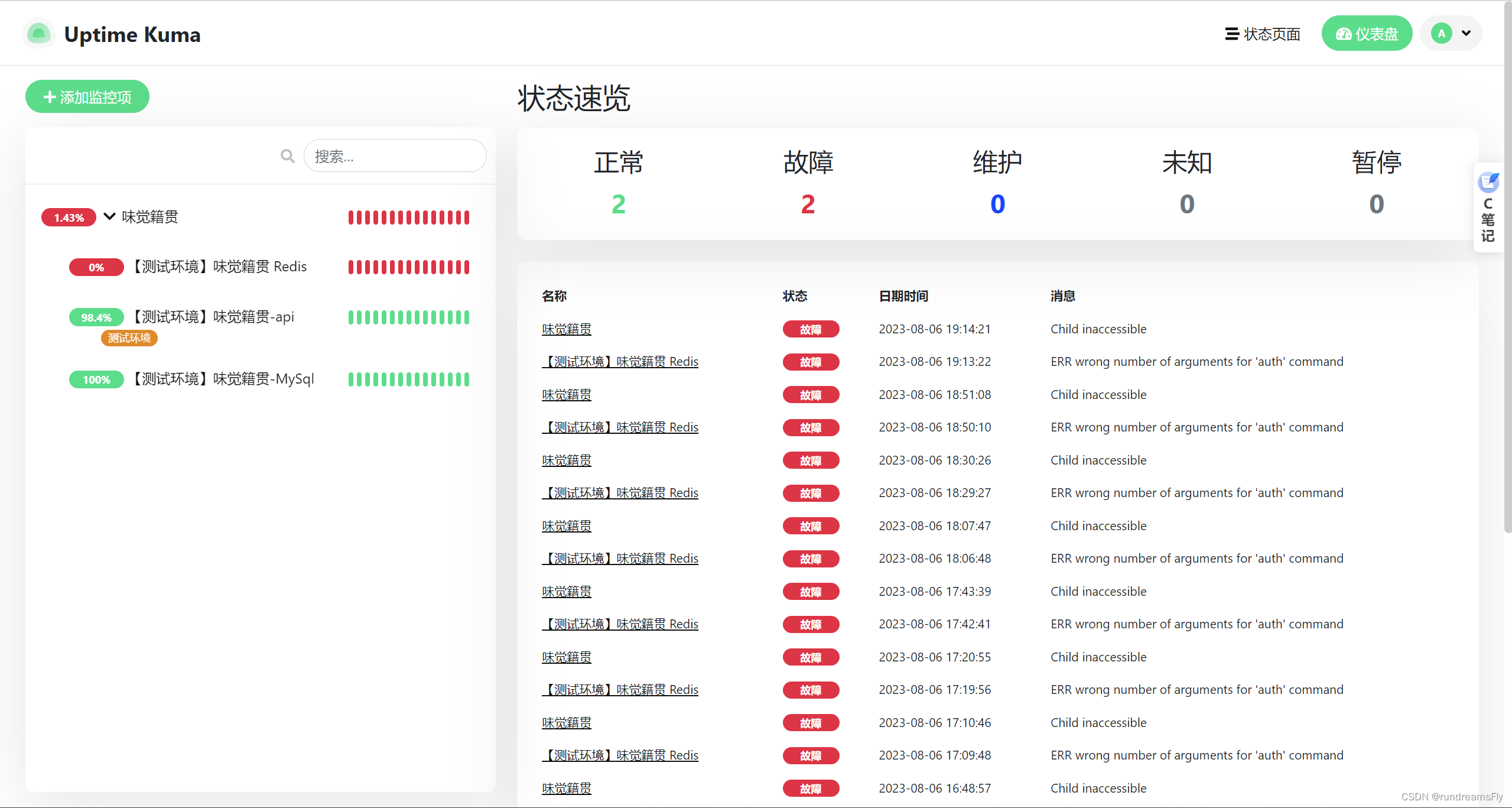Collapse the 味觉籍贯 monitor group
Screen dimensions: 1512x808
point(109,216)
